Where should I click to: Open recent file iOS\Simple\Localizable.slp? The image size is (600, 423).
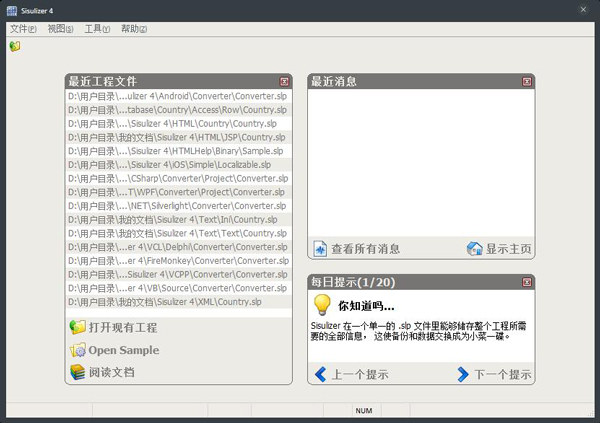coord(179,165)
